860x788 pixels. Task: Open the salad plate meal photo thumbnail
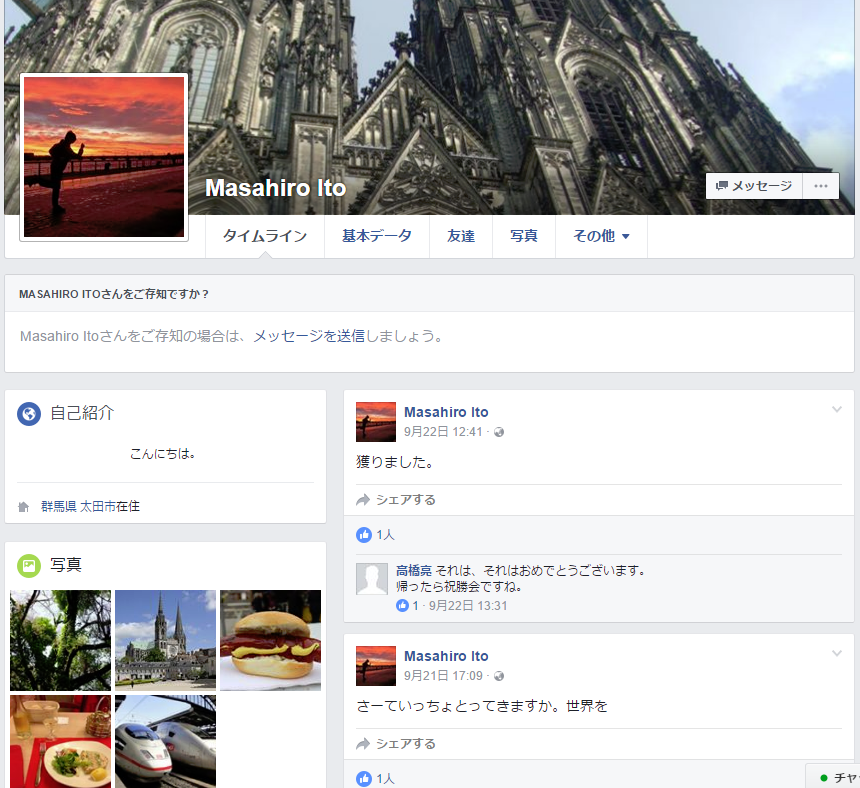tap(60, 741)
